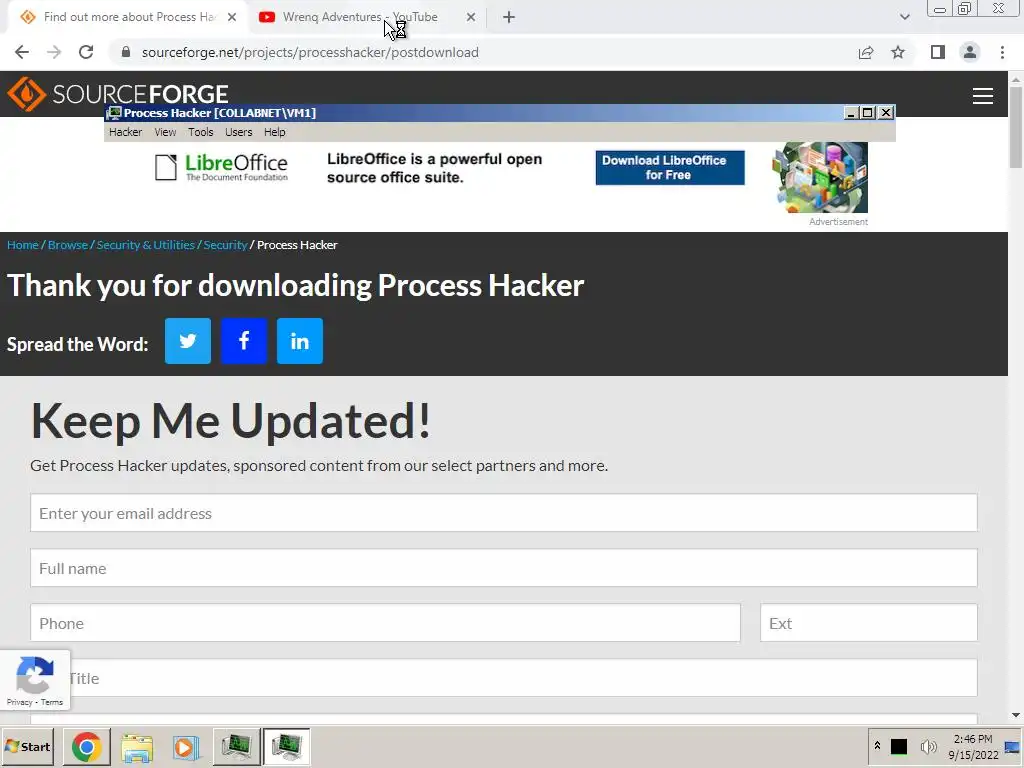Click Process Hacker title bar icon

pos(114,113)
